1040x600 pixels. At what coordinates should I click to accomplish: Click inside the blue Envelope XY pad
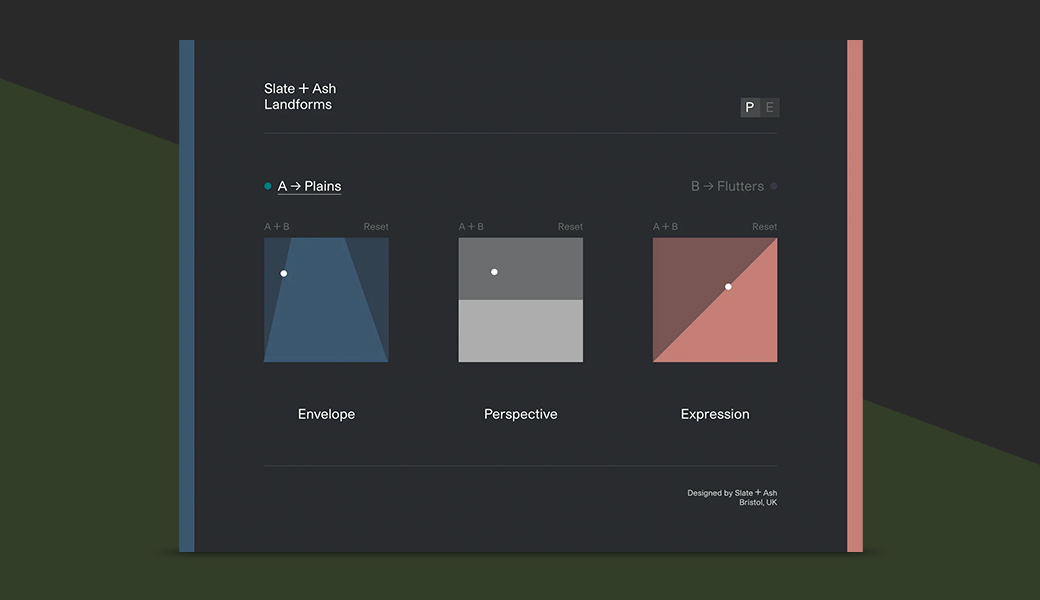coord(326,300)
